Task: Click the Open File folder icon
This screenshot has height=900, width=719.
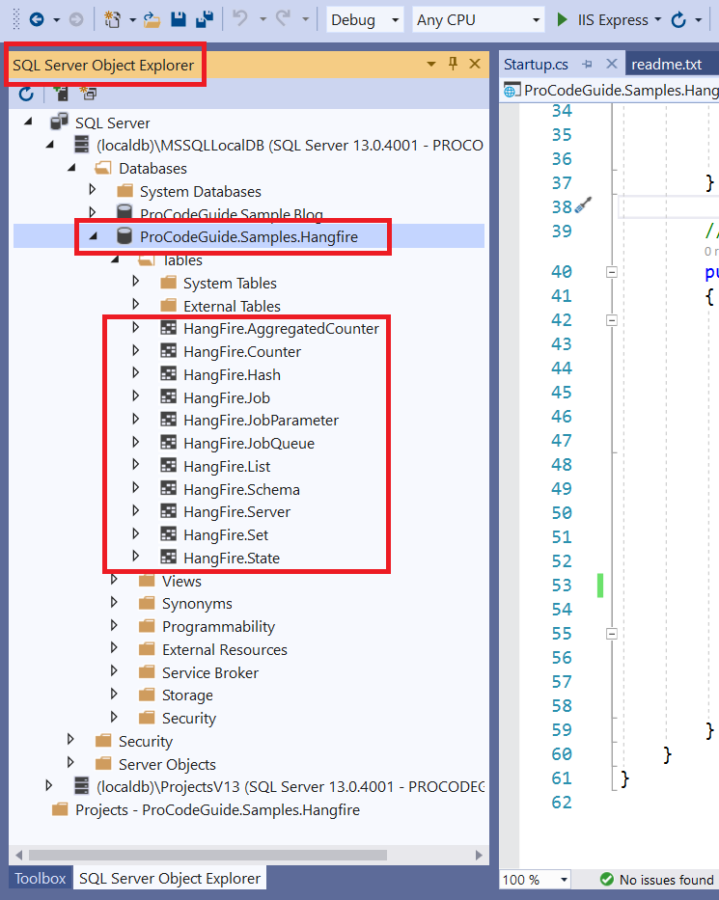Action: 151,20
